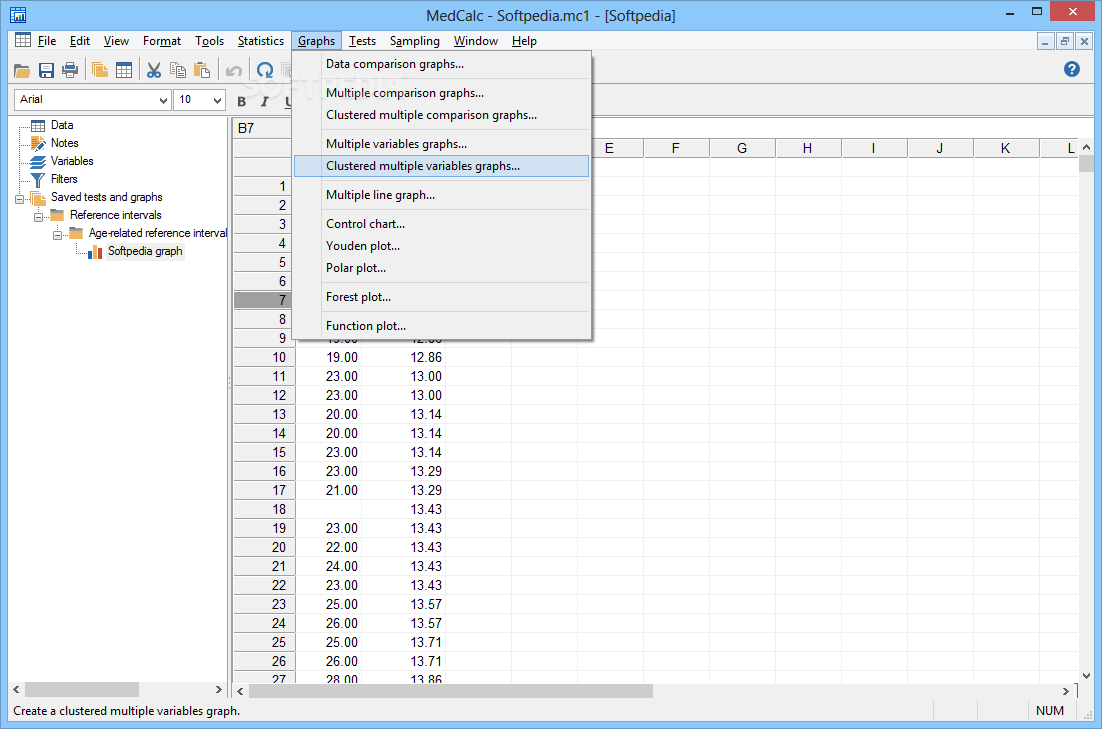Select Age-related reference interval tree item
Screen dimensions: 1102x729
click(x=157, y=233)
